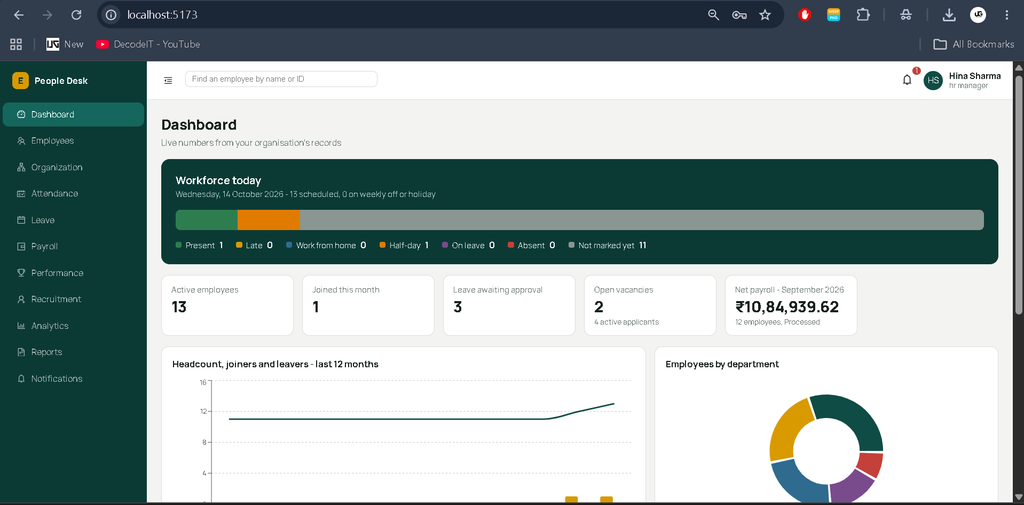The image size is (1024, 505).
Task: Open Leave in the sidebar
Action: click(73, 220)
